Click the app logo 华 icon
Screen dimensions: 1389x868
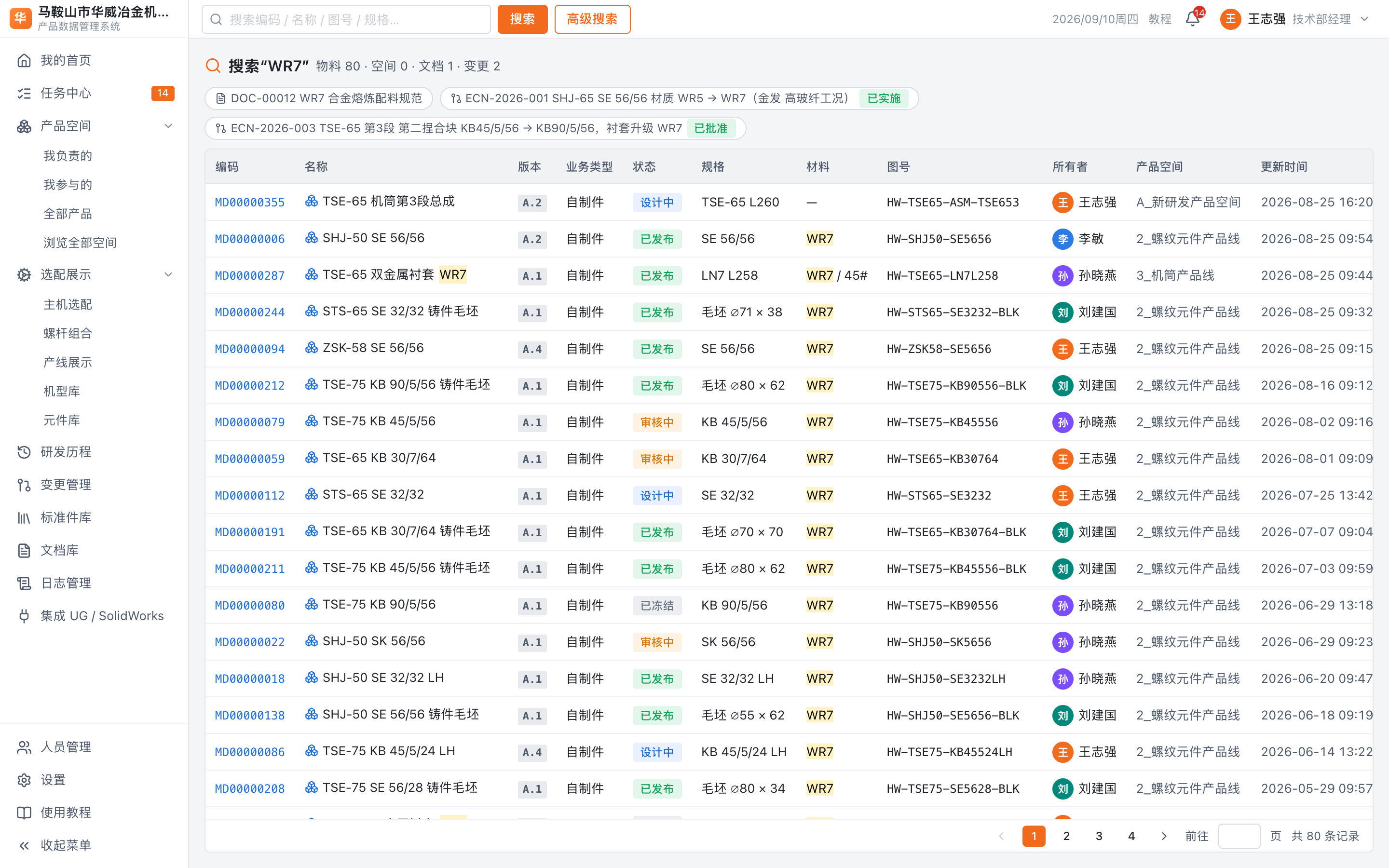21,18
